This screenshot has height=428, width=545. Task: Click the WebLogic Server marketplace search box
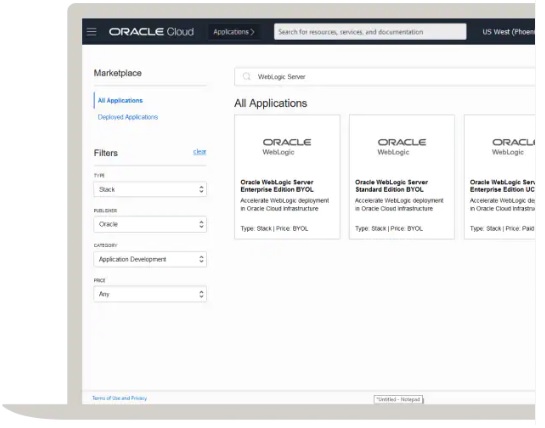(385, 77)
